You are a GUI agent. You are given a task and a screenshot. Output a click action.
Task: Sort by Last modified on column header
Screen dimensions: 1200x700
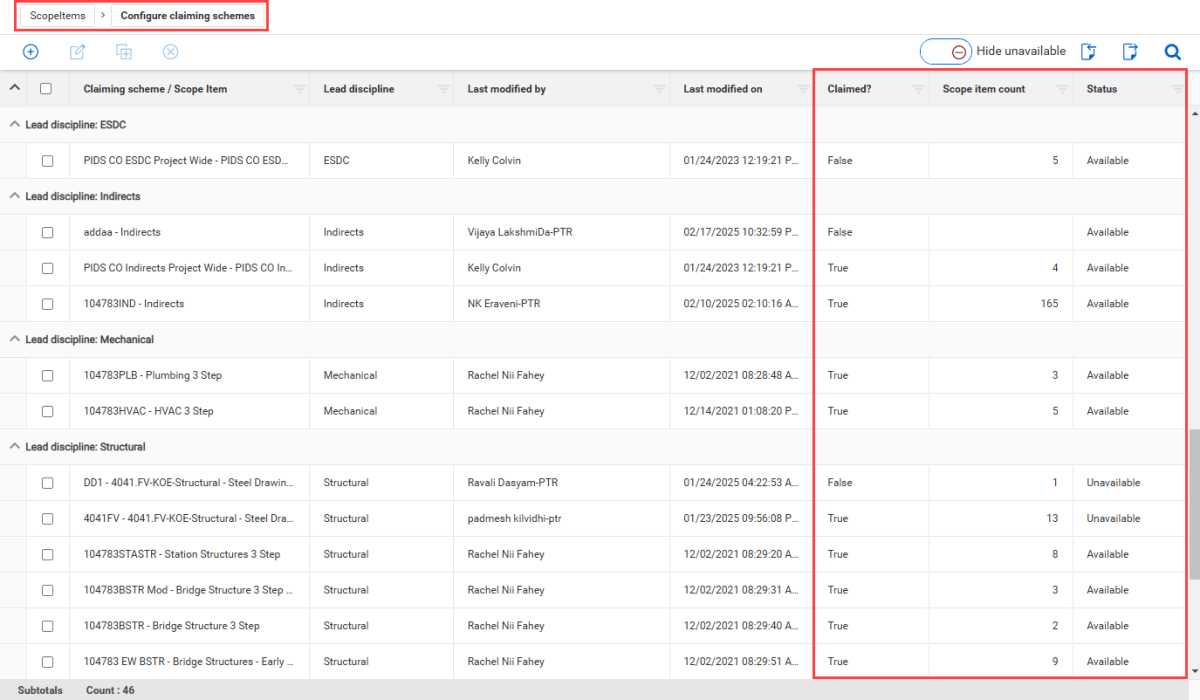pyautogui.click(x=723, y=89)
